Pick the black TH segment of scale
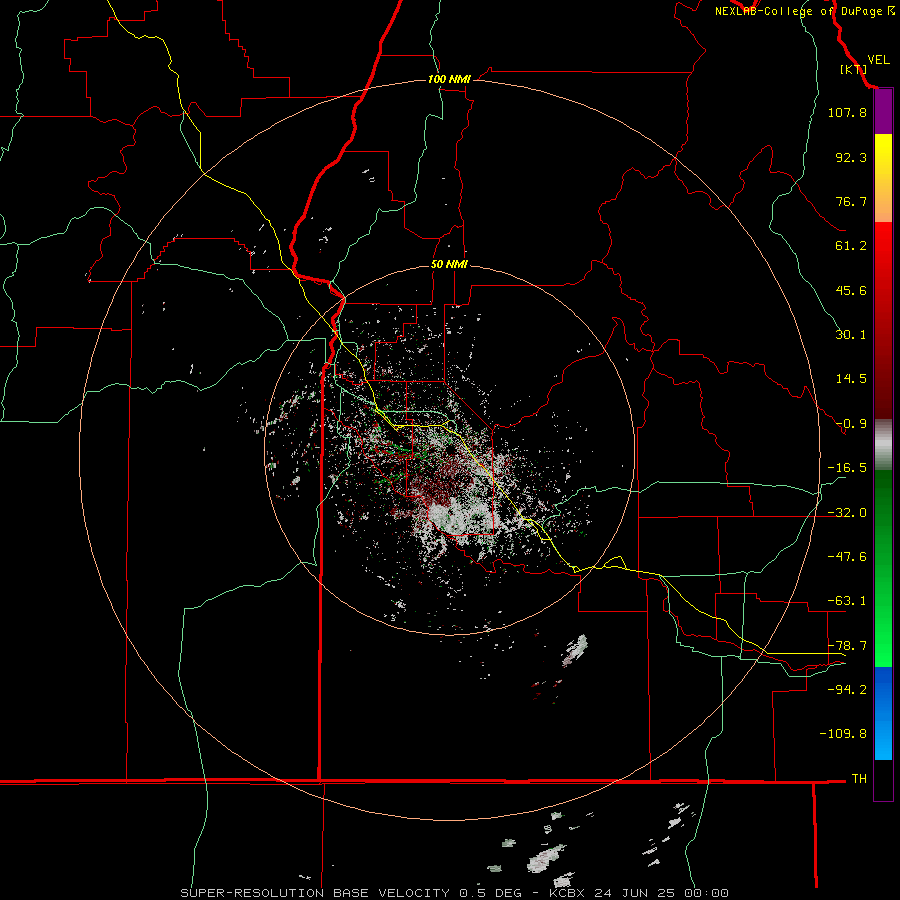This screenshot has width=900, height=900. tap(883, 779)
